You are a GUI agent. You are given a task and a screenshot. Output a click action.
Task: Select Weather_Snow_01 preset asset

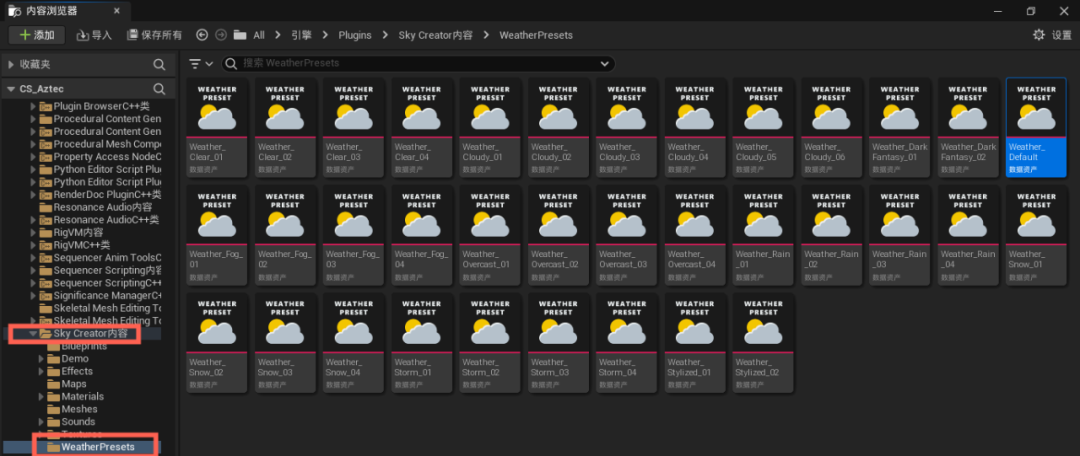click(x=1037, y=234)
